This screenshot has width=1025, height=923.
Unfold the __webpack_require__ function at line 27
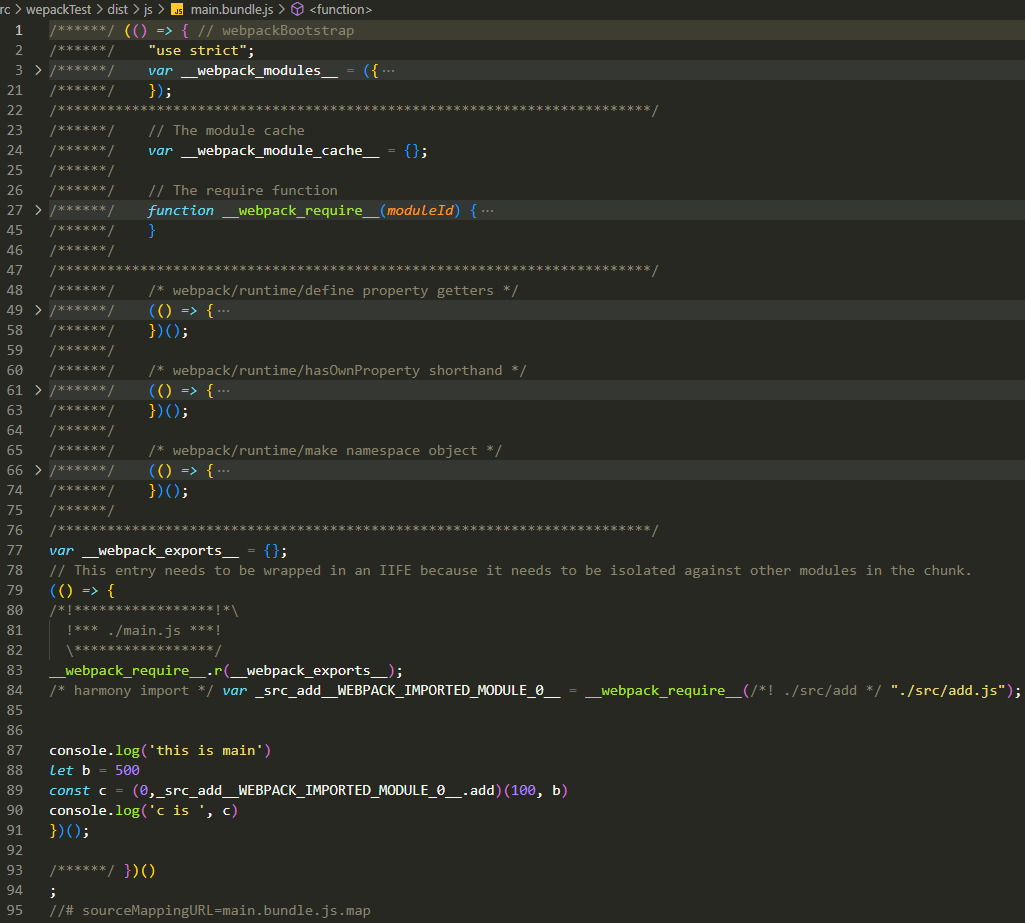[x=38, y=210]
